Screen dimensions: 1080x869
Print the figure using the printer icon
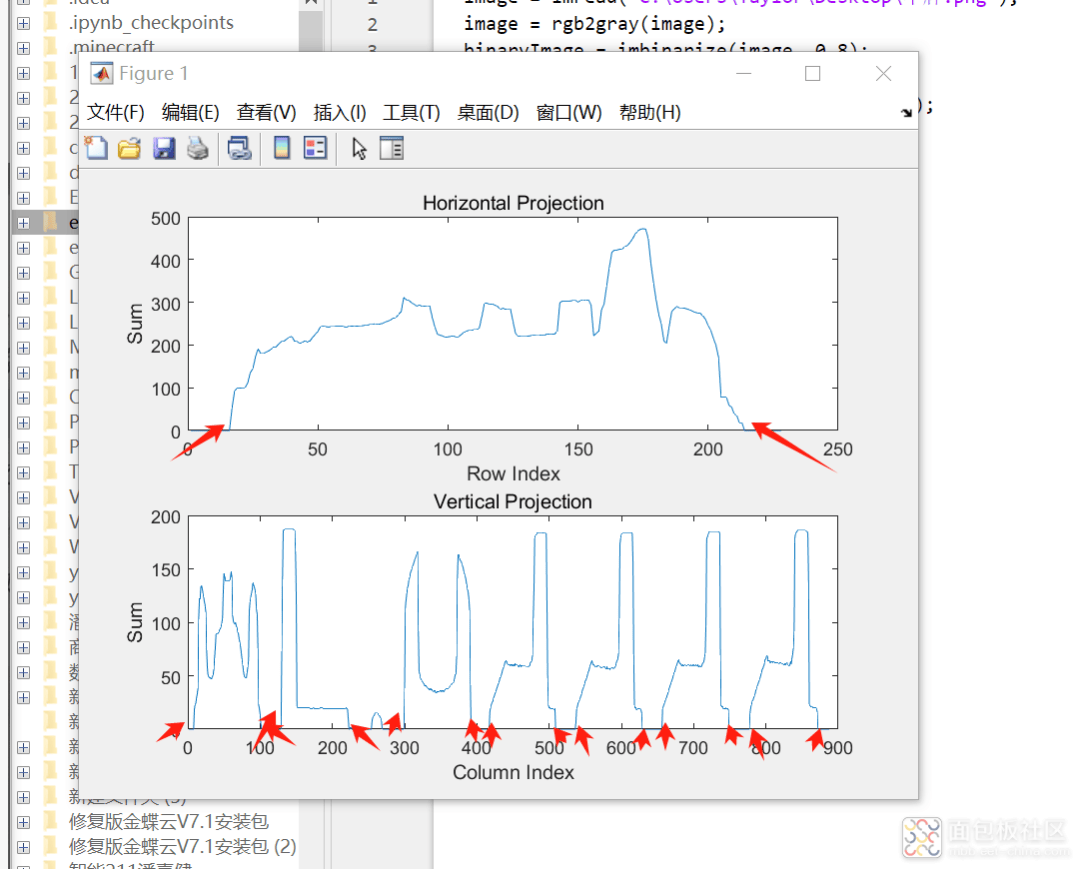point(198,149)
